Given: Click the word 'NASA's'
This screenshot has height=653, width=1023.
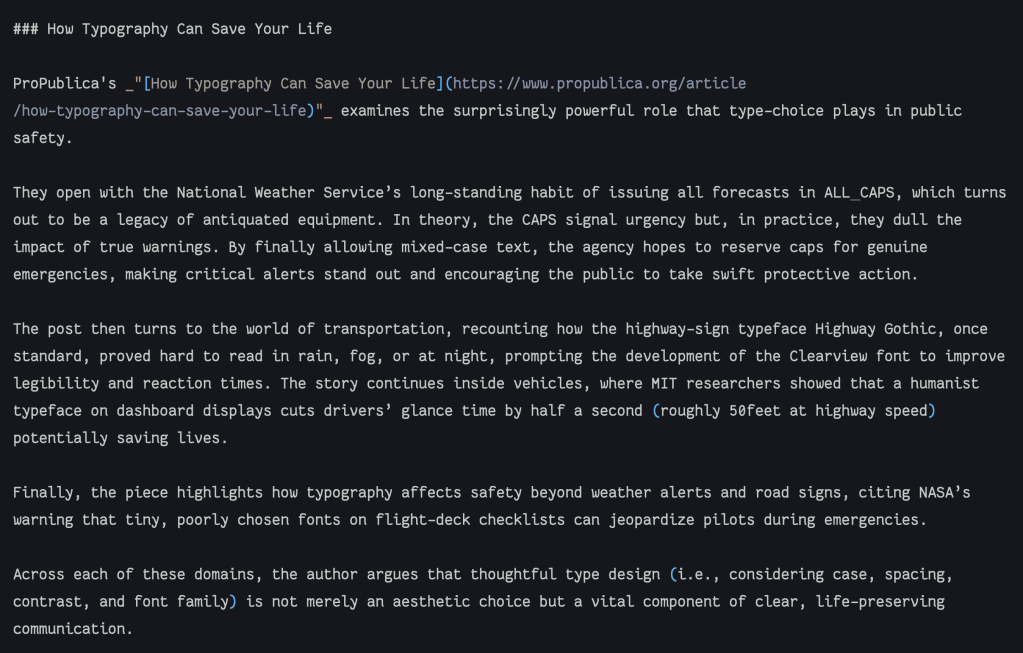Looking at the screenshot, I should (x=945, y=492).
